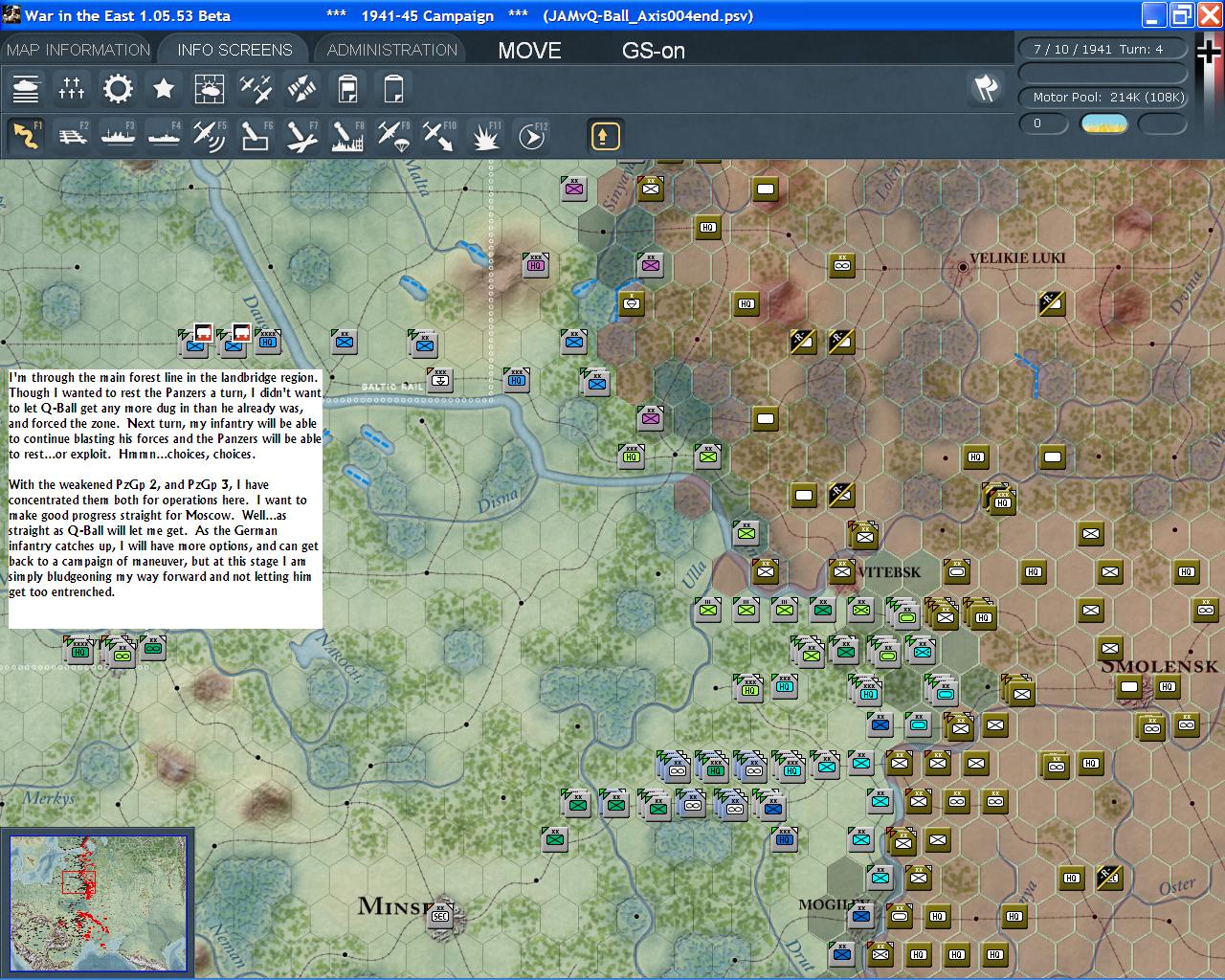Select the Smolensk city label
This screenshot has width=1225, height=980.
pos(1160,666)
